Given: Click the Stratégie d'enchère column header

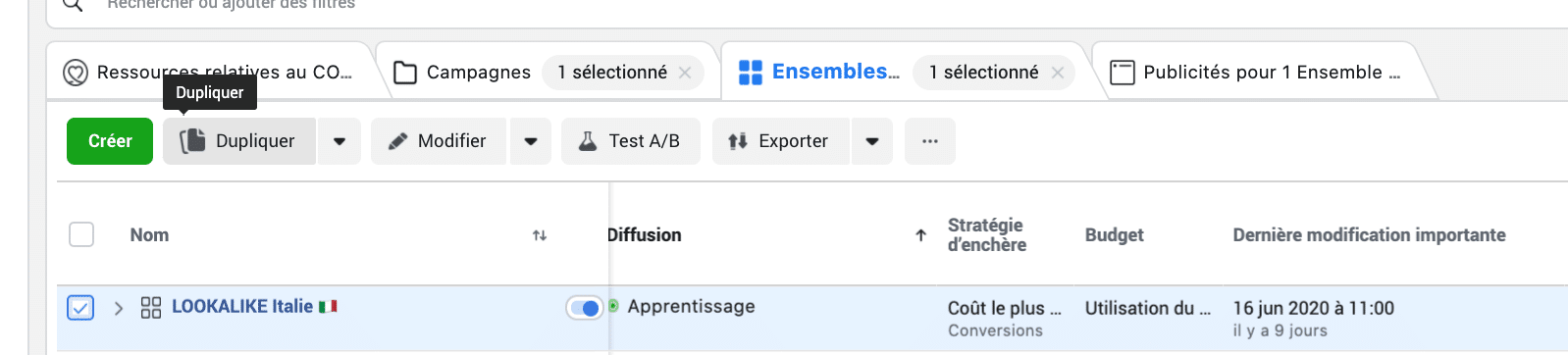Looking at the screenshot, I should click(x=987, y=235).
